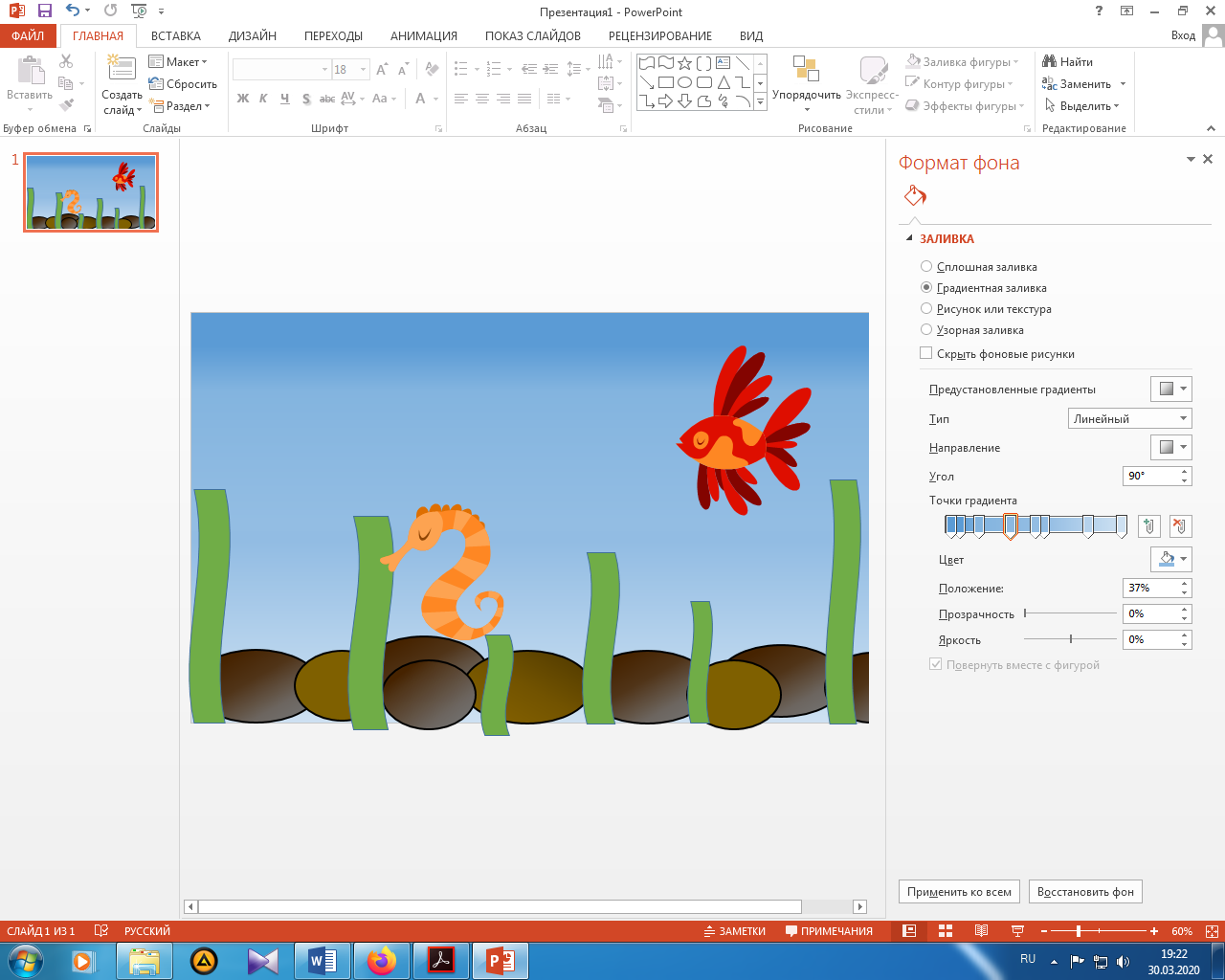Viewport: 1225px width, 980px height.
Task: Click the Brightness (Яркость) slider
Action: point(1070,639)
